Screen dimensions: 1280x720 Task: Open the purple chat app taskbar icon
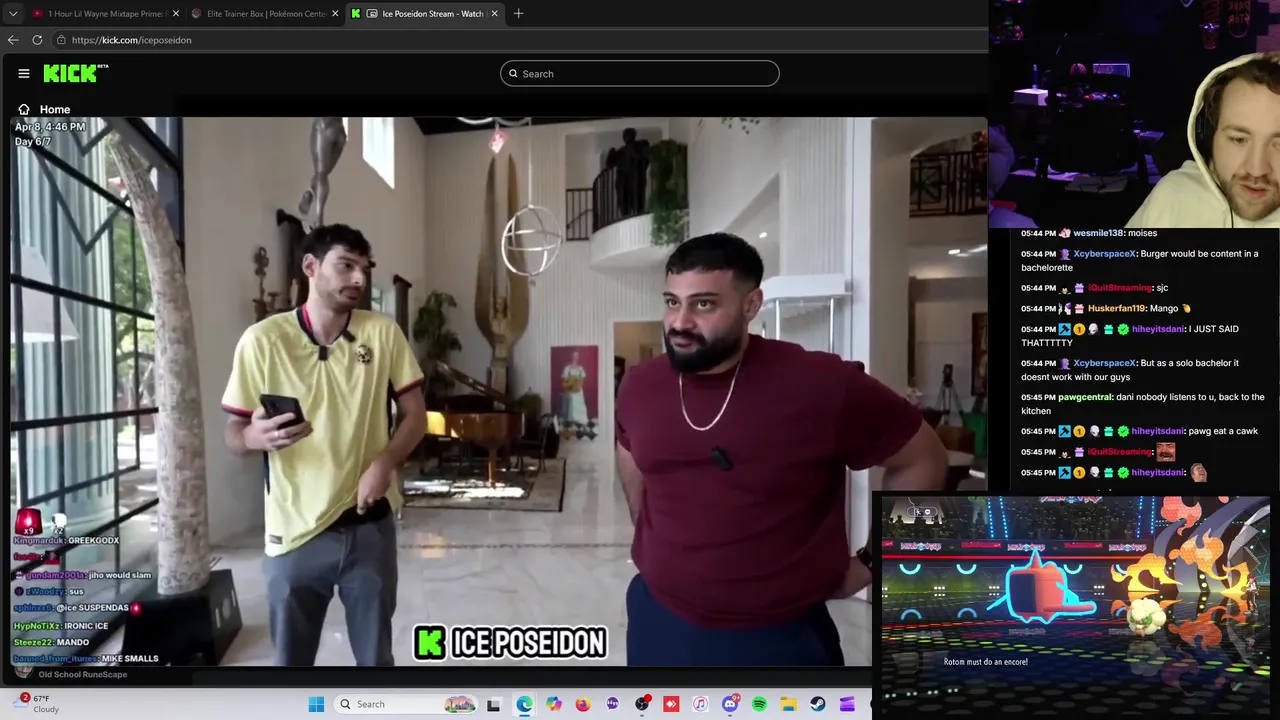tap(612, 704)
